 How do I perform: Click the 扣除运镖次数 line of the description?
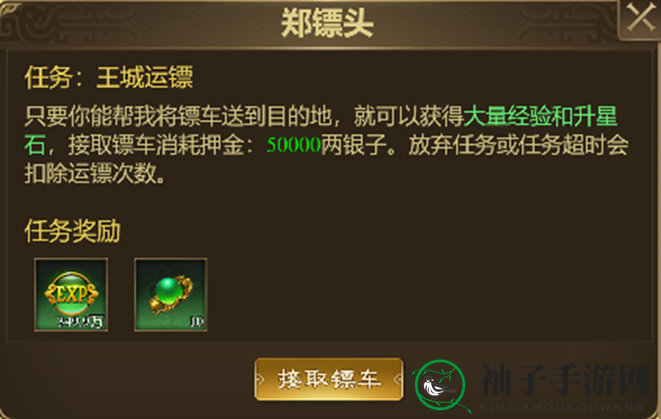coord(94,174)
